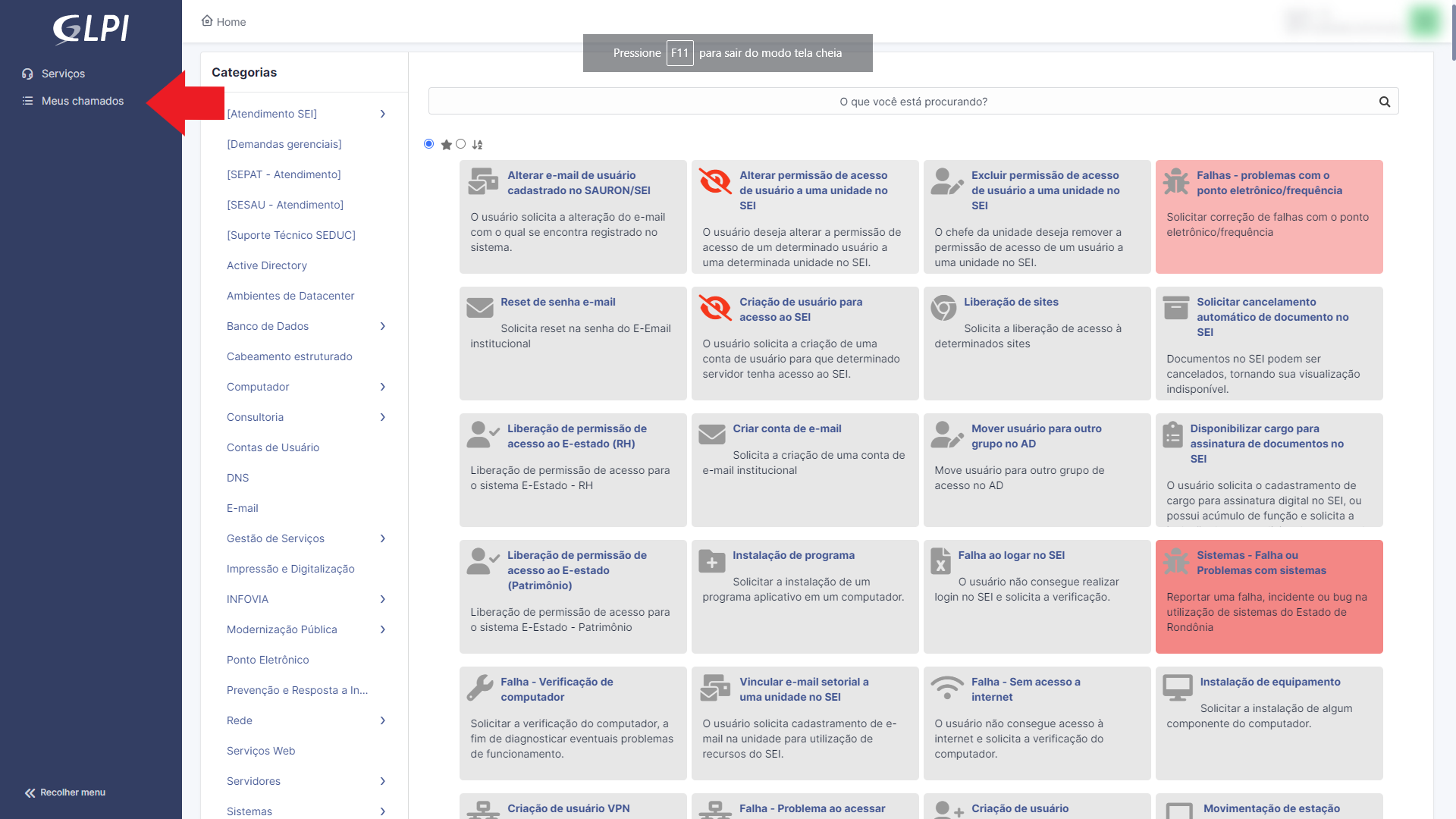Viewport: 1456px width, 819px height.
Task: Click the Home icon in breadcrumb
Action: [x=207, y=21]
